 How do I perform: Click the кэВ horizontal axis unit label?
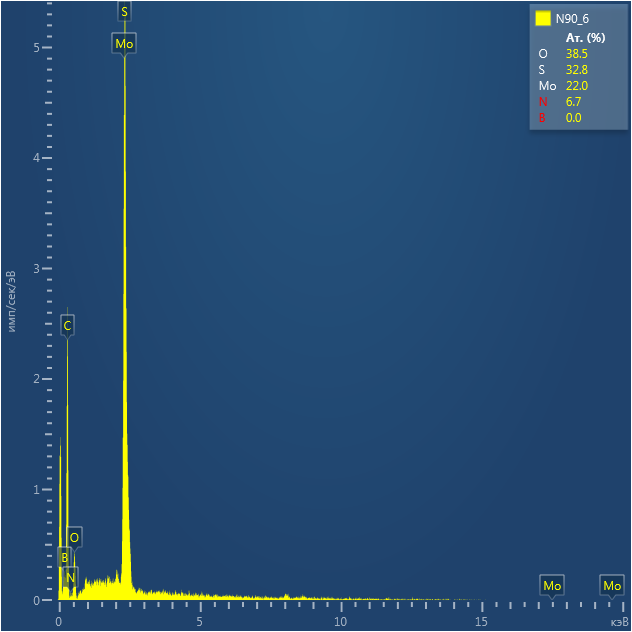(x=616, y=622)
